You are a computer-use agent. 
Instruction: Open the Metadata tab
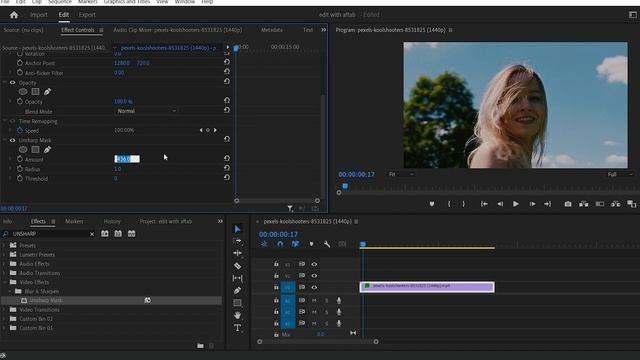coord(272,30)
